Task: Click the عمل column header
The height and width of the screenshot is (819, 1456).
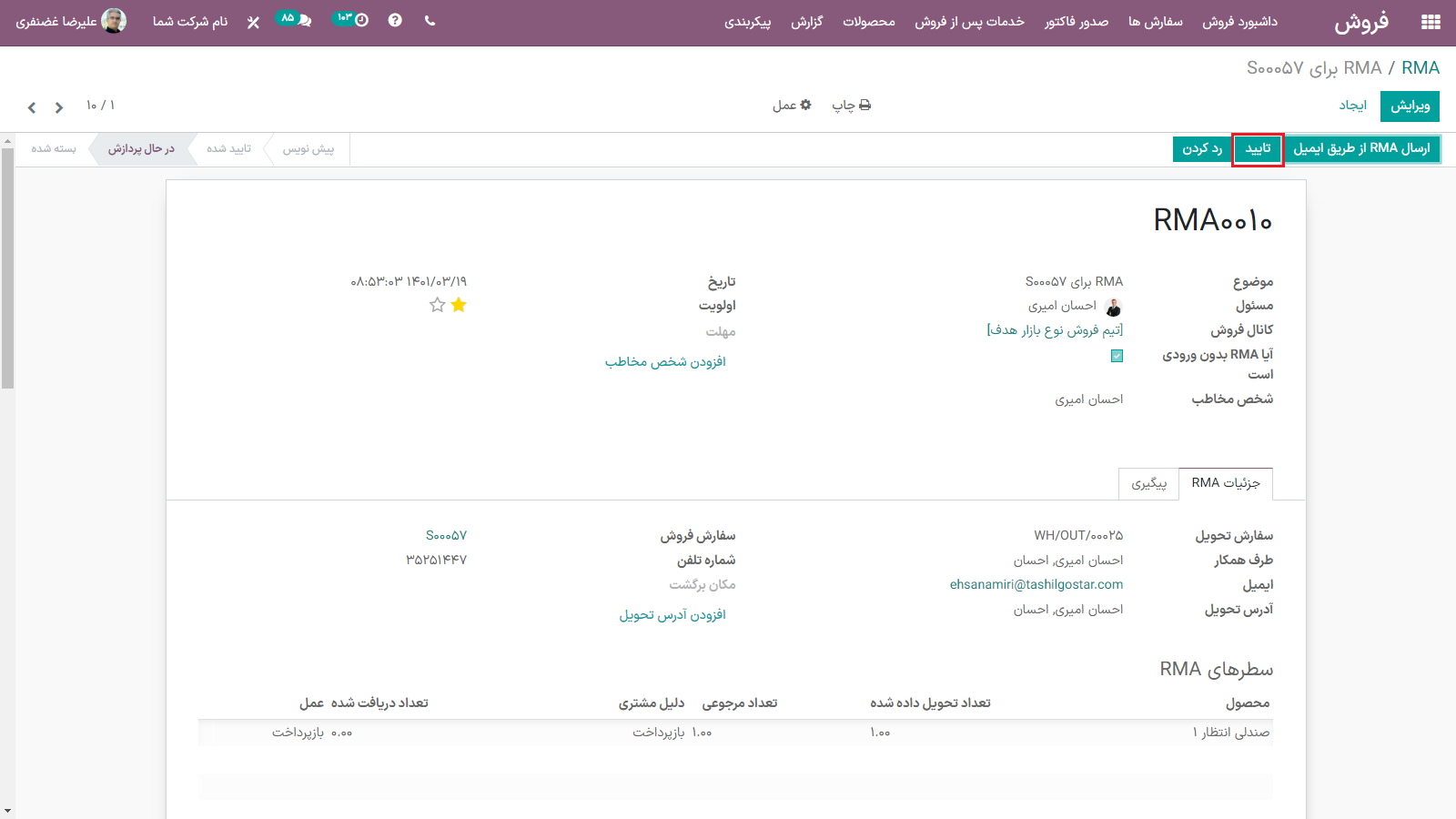Action: 311,703
